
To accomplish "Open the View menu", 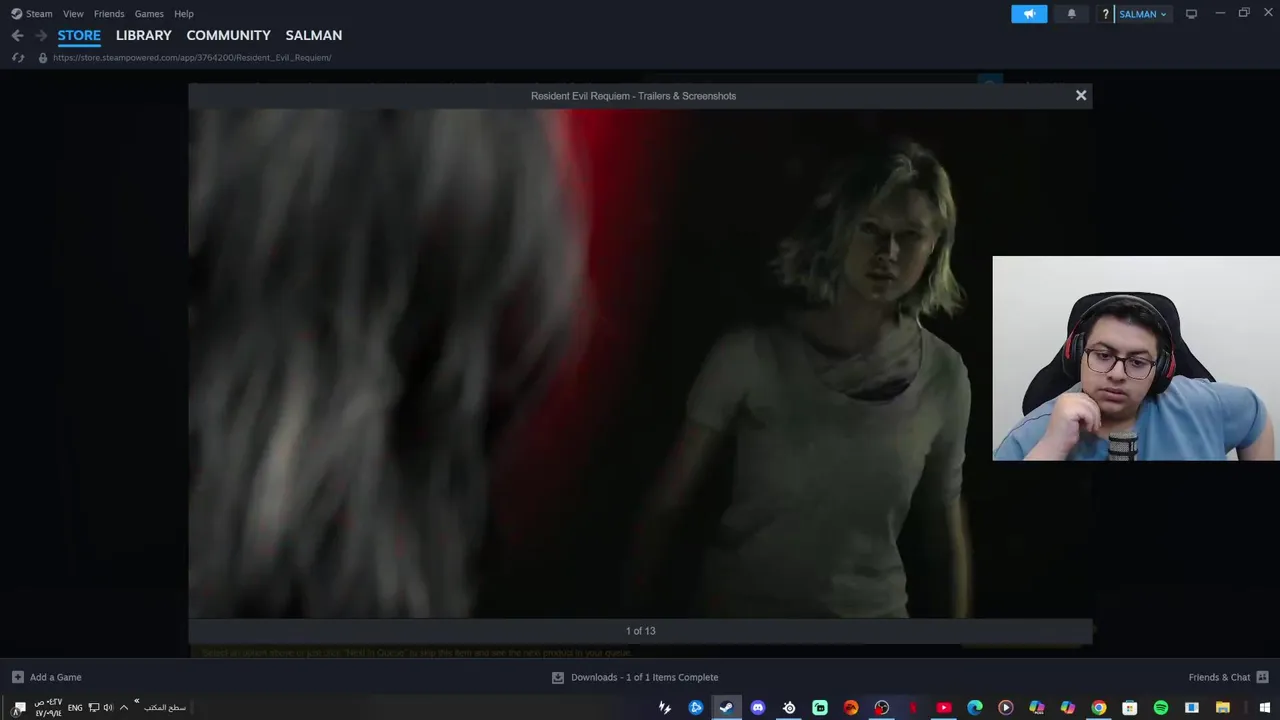I will [73, 14].
